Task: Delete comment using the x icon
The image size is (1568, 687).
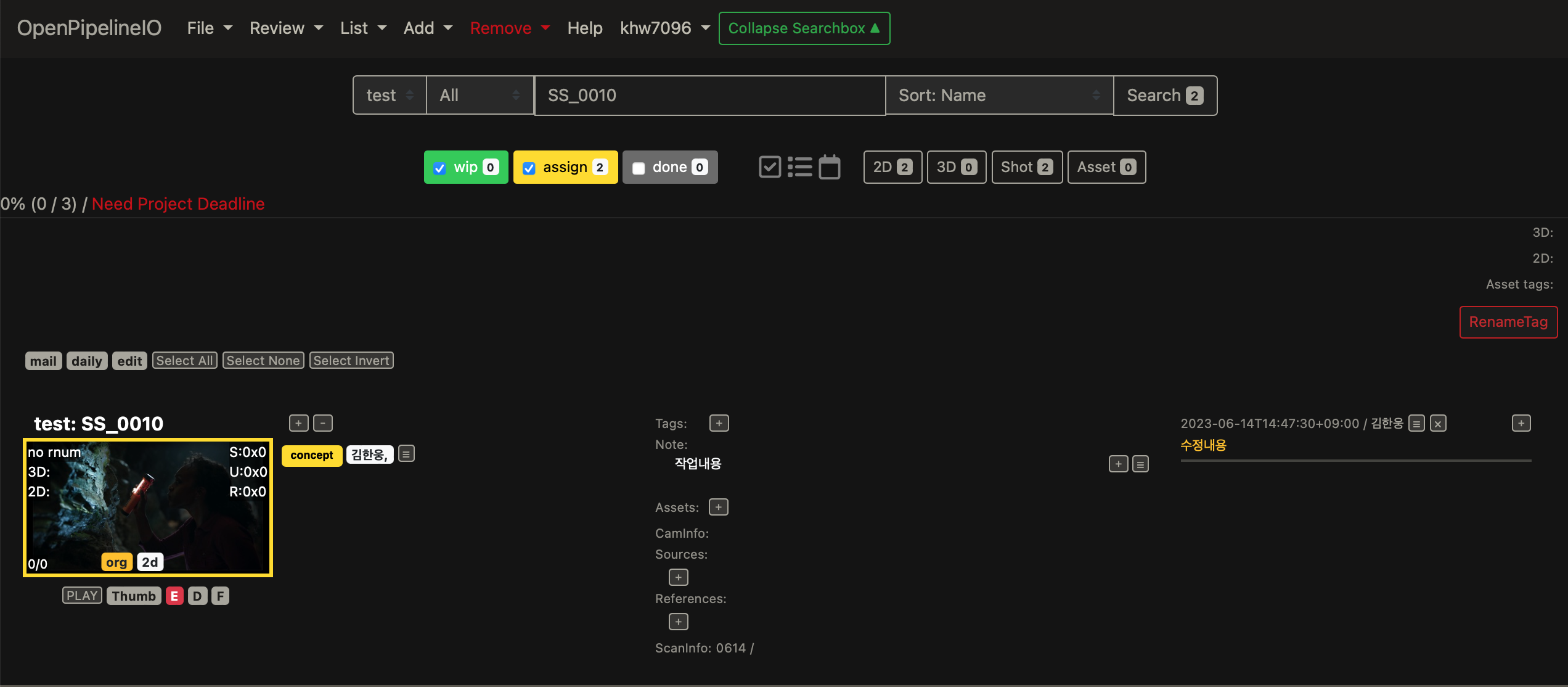Action: tap(1438, 424)
